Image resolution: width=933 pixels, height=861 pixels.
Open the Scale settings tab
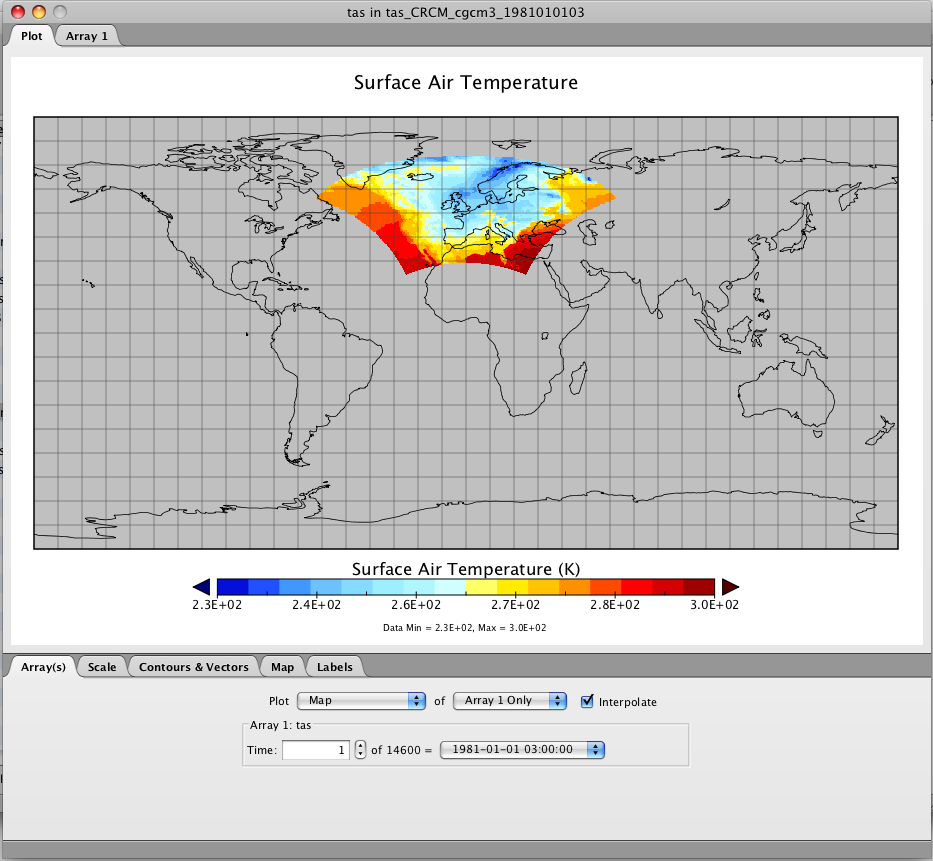[x=102, y=667]
